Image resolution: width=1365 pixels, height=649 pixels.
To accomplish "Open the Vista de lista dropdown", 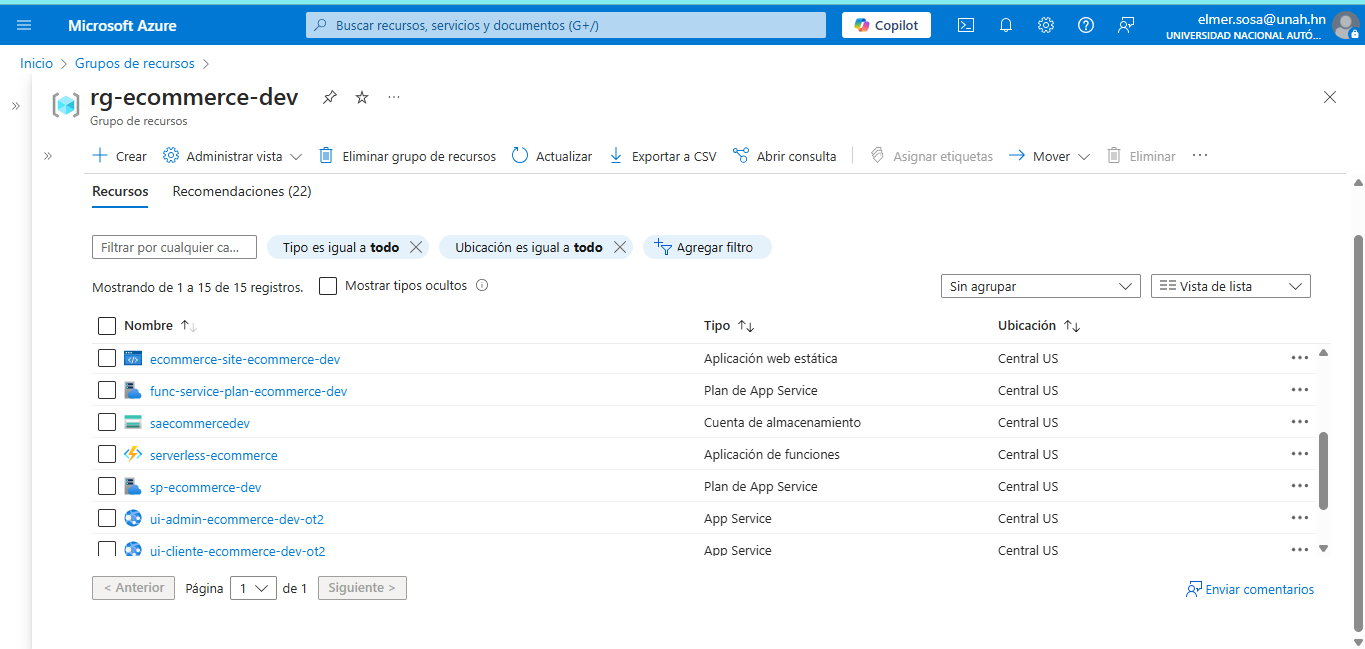I will [x=1230, y=285].
